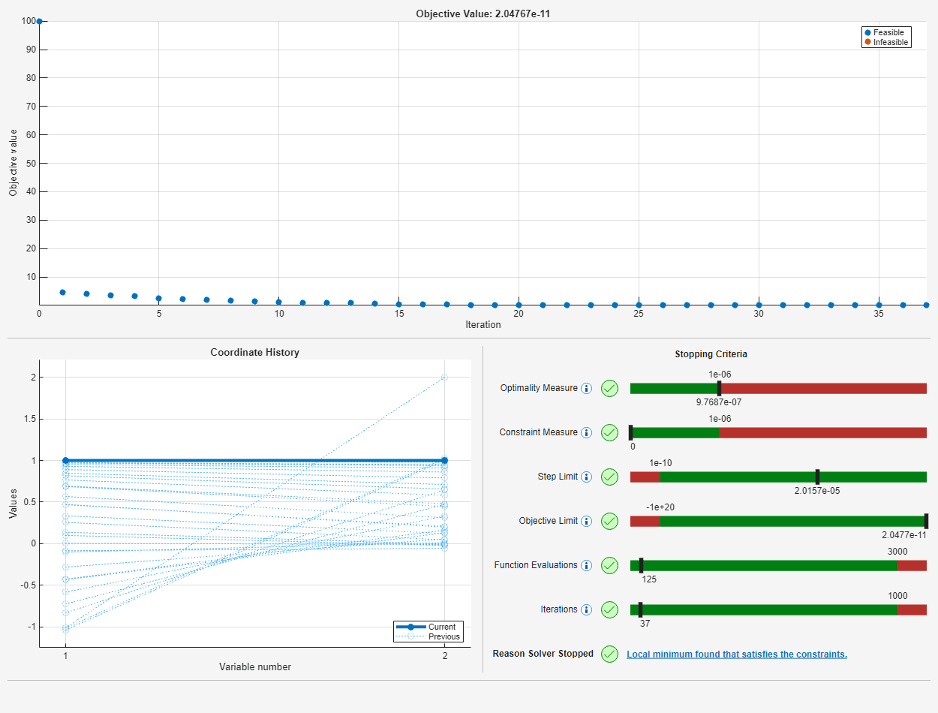Click the -1e+20 objective limit threshold
The height and width of the screenshot is (713, 938).
pyautogui.click(x=660, y=507)
